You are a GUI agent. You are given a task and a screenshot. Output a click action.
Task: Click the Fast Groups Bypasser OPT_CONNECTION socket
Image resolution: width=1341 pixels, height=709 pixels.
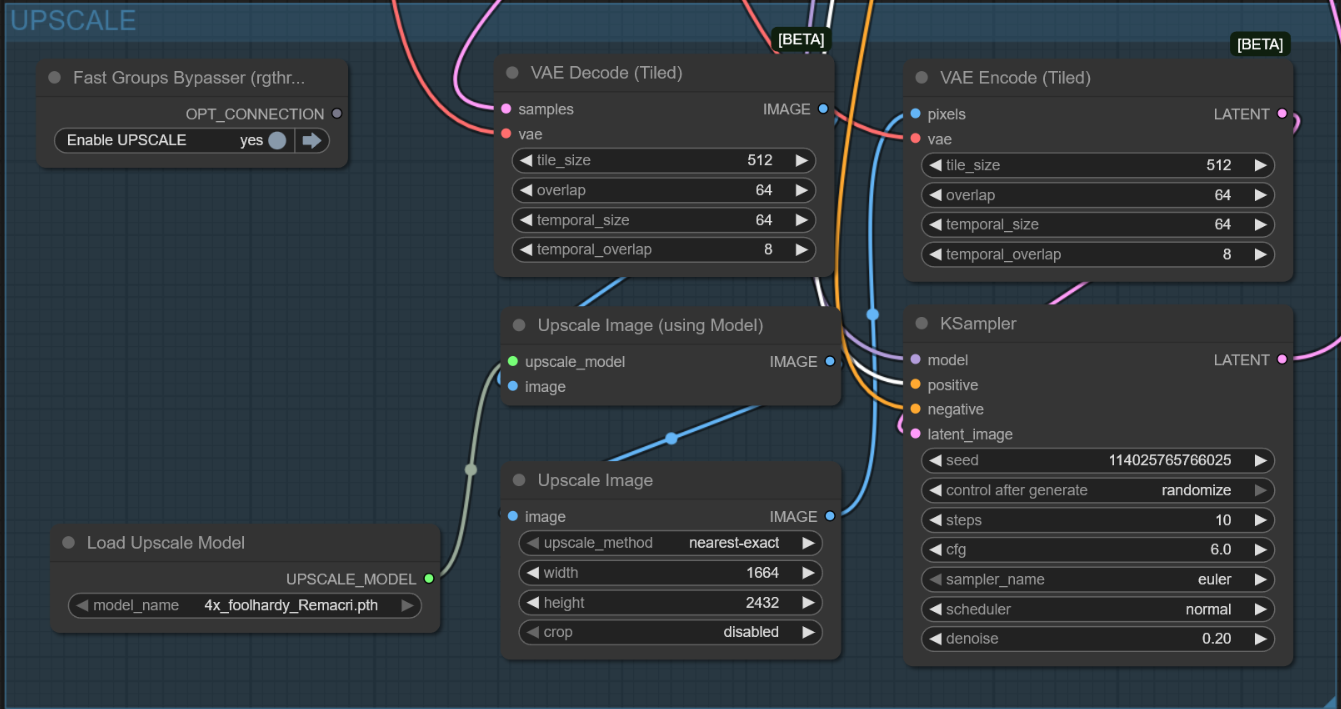(x=337, y=114)
